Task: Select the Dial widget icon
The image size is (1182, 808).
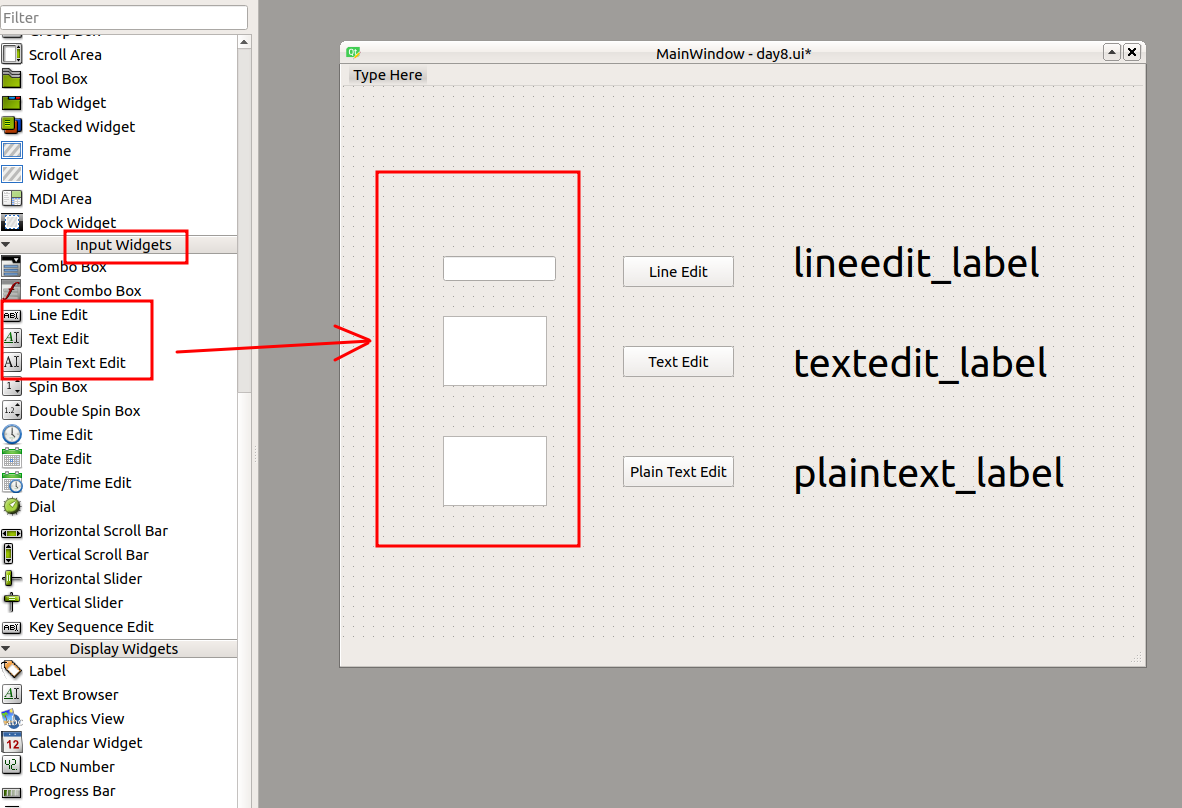Action: tap(12, 507)
